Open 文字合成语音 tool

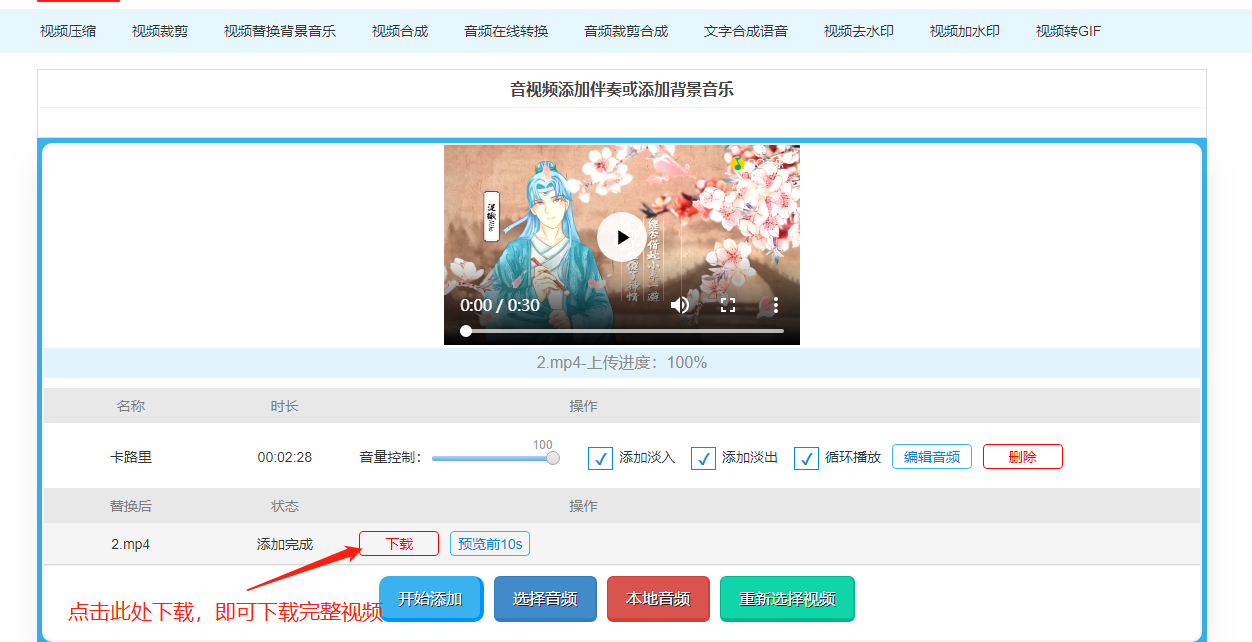coord(746,31)
